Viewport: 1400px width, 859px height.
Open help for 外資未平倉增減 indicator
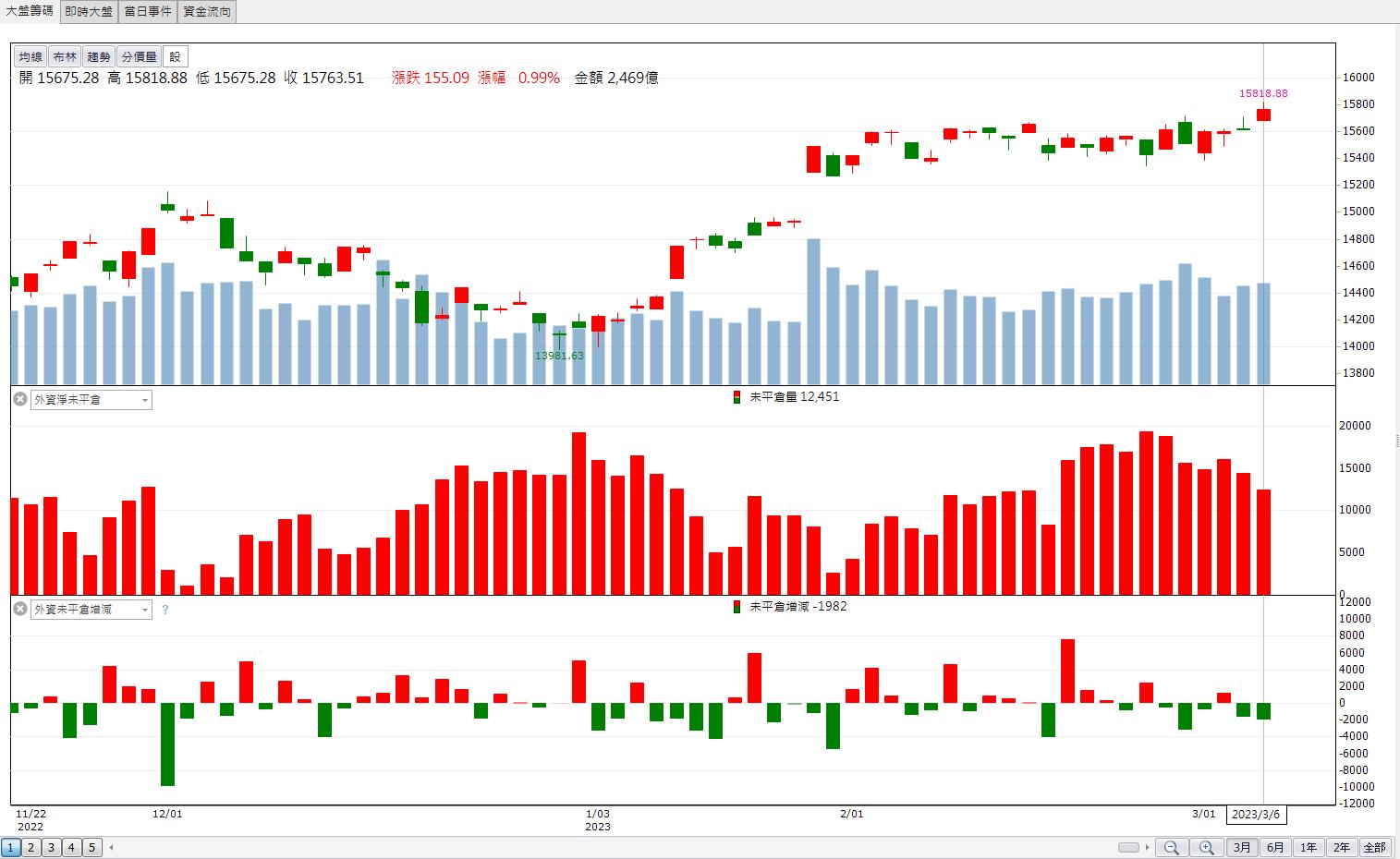(x=165, y=610)
